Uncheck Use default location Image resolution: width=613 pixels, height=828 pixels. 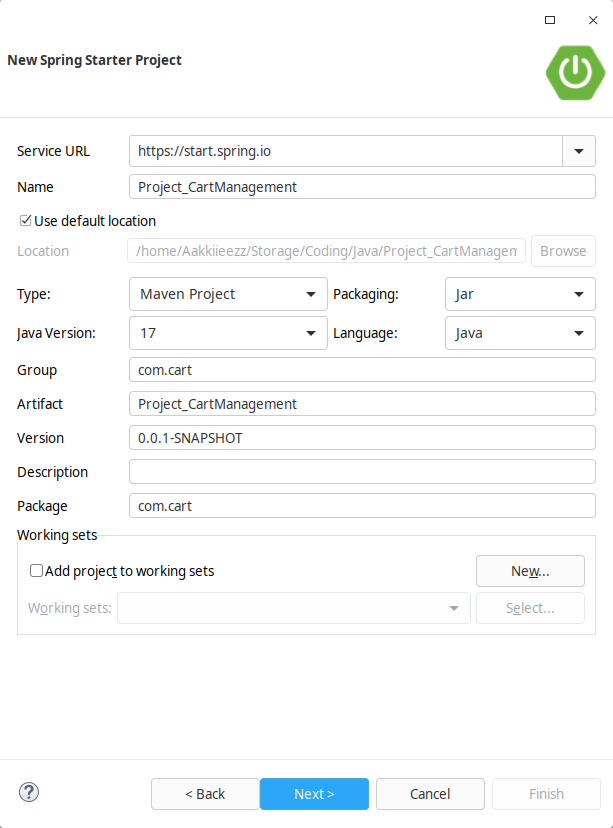24,221
